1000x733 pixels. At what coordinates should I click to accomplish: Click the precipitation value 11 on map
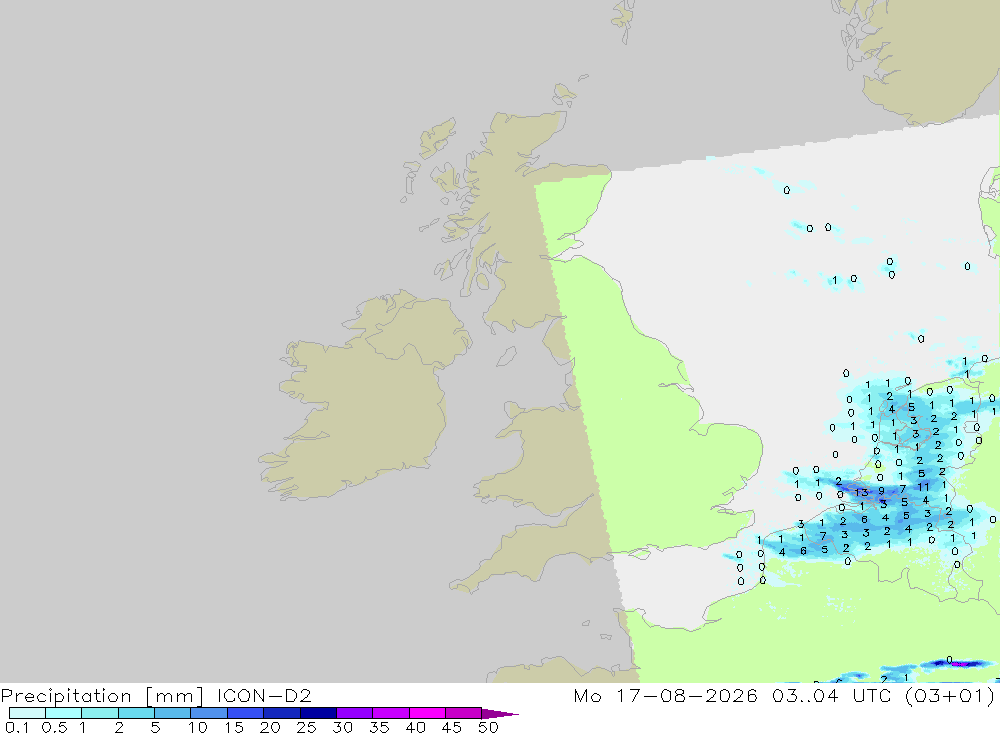[x=923, y=487]
